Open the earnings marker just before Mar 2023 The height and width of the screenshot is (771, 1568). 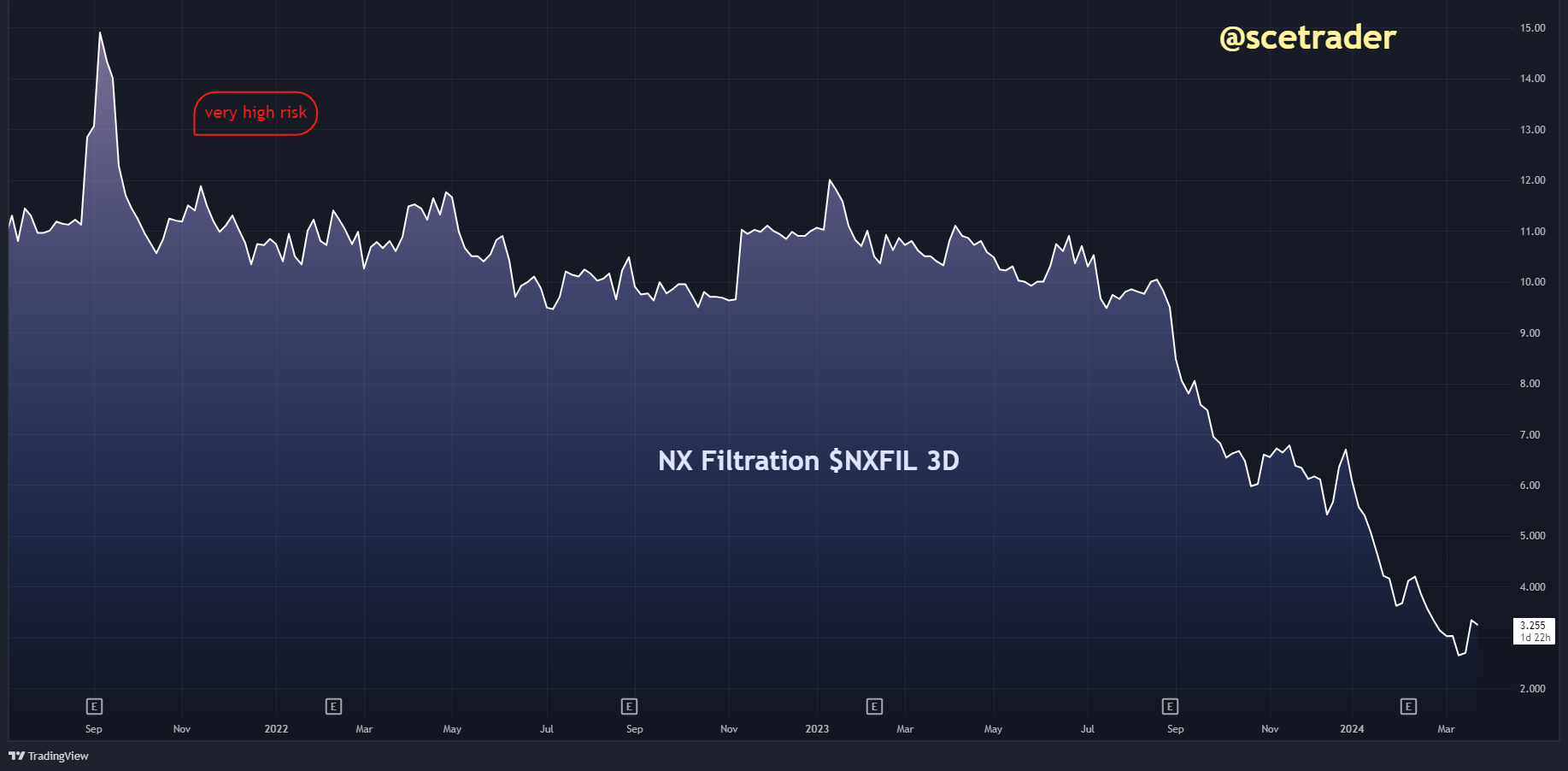874,706
